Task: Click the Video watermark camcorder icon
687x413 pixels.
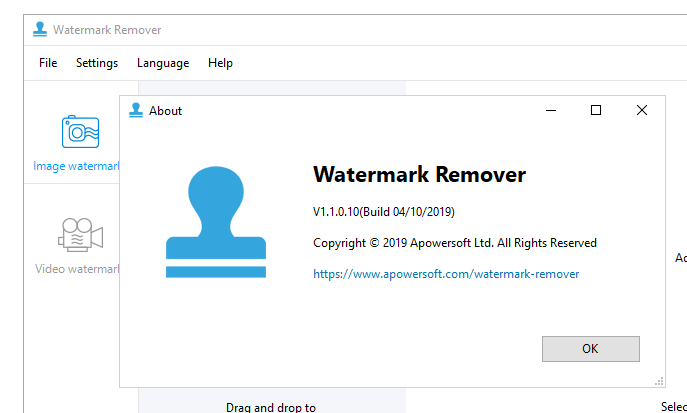Action: pyautogui.click(x=80, y=235)
